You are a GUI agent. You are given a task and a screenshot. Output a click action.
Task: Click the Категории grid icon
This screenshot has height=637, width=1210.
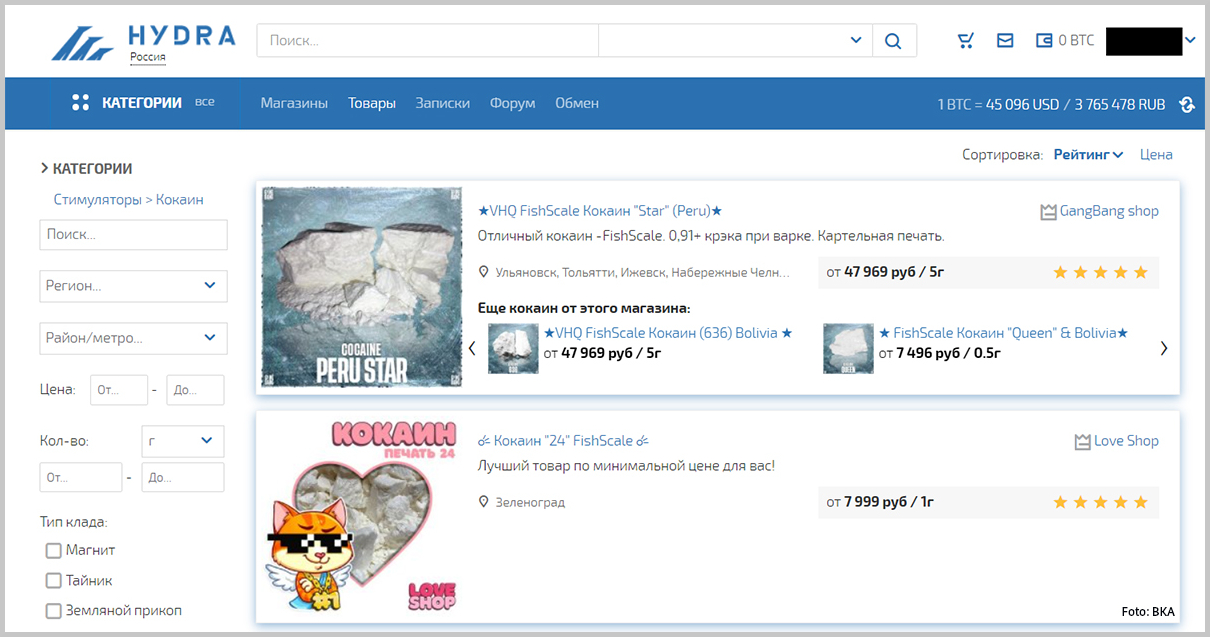pos(81,103)
